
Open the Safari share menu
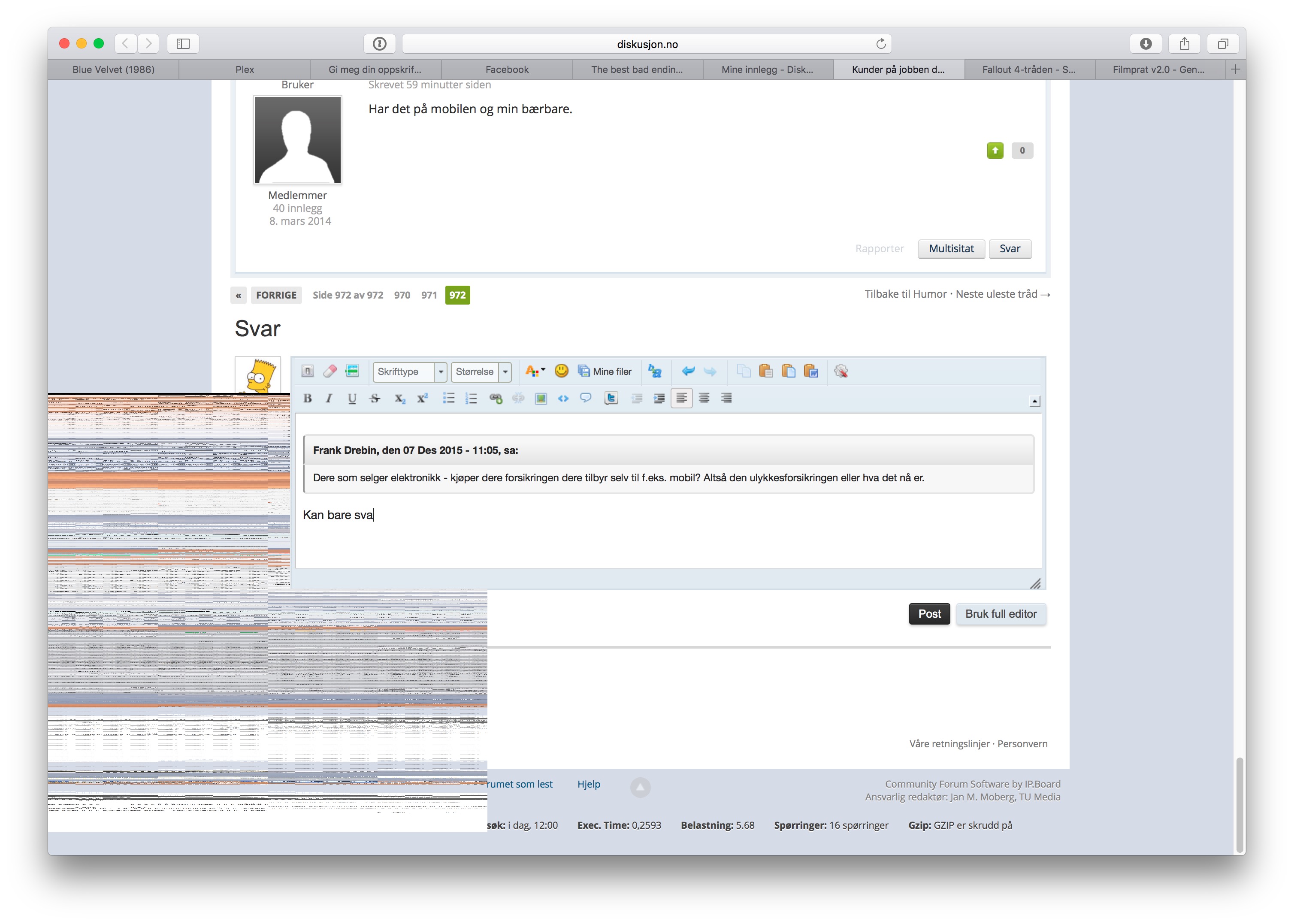pos(1184,44)
